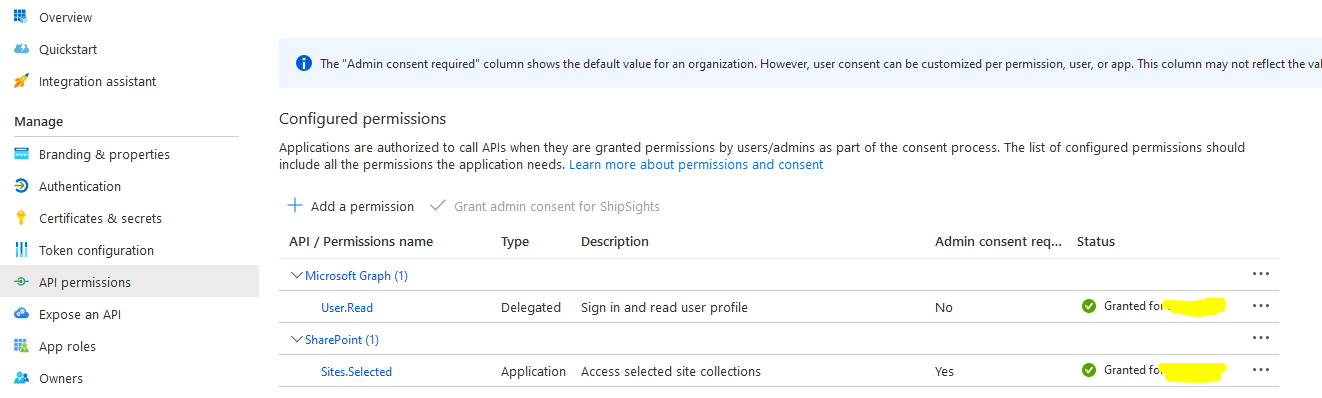The height and width of the screenshot is (398, 1322).
Task: Click 'Sign in and read user profile' description
Action: click(664, 307)
